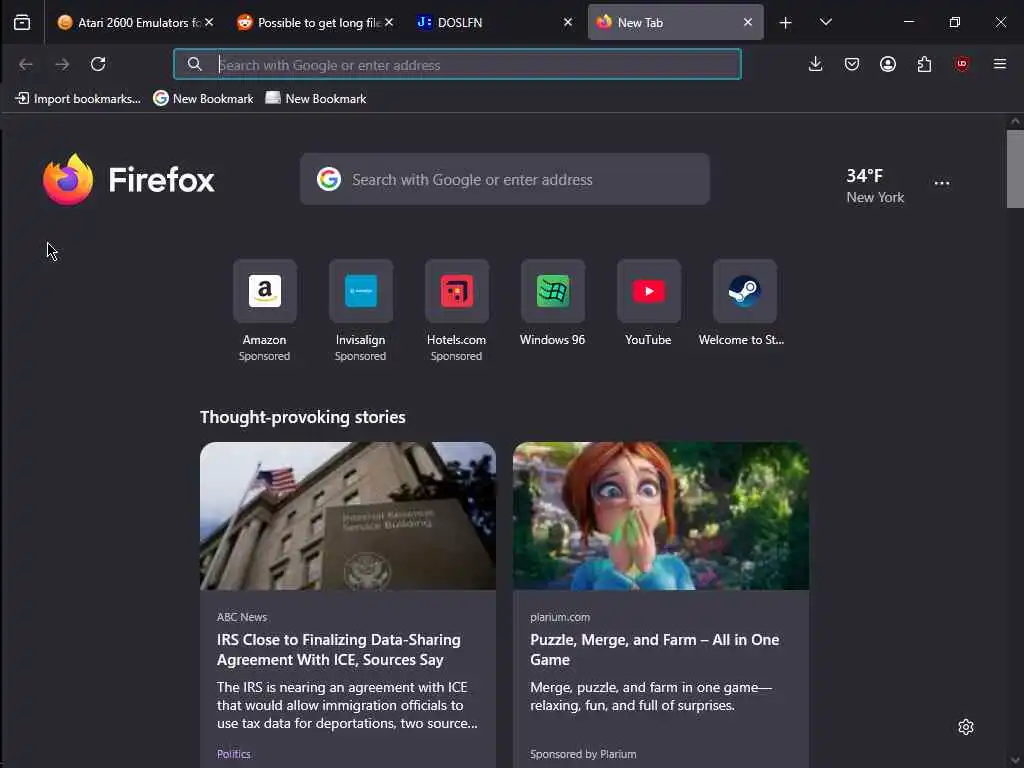Image resolution: width=1024 pixels, height=768 pixels.
Task: Open the weather widget three-dots menu
Action: coord(941,184)
